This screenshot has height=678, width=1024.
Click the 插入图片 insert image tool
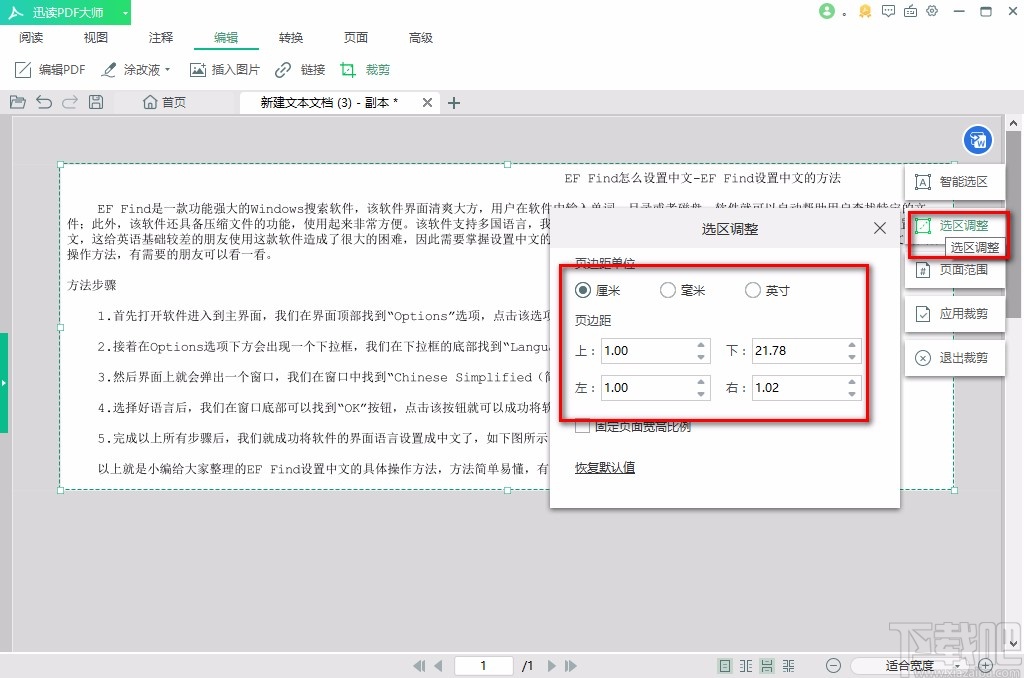click(x=225, y=69)
